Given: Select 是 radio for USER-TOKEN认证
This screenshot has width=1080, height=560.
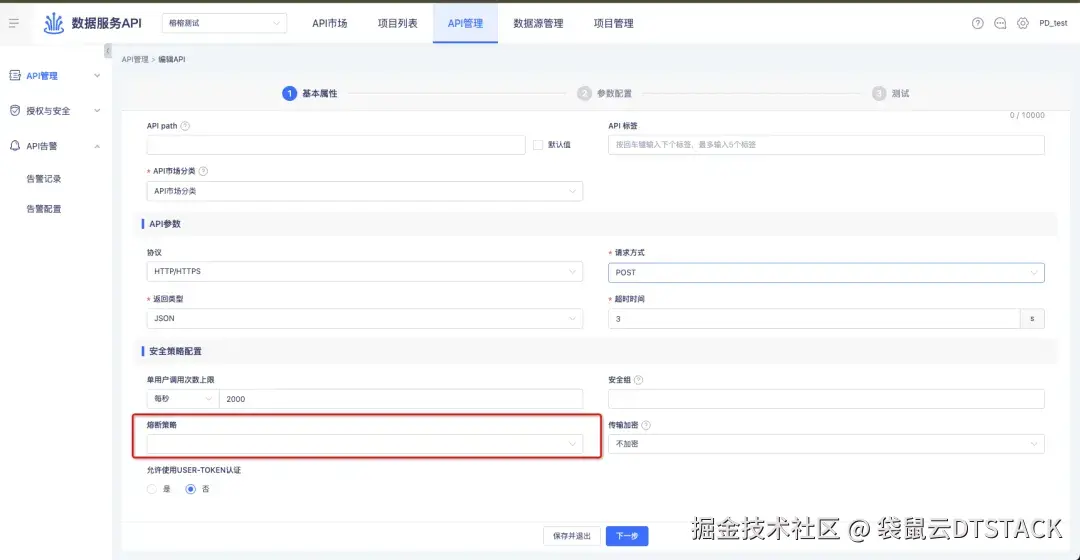Looking at the screenshot, I should click(x=152, y=489).
